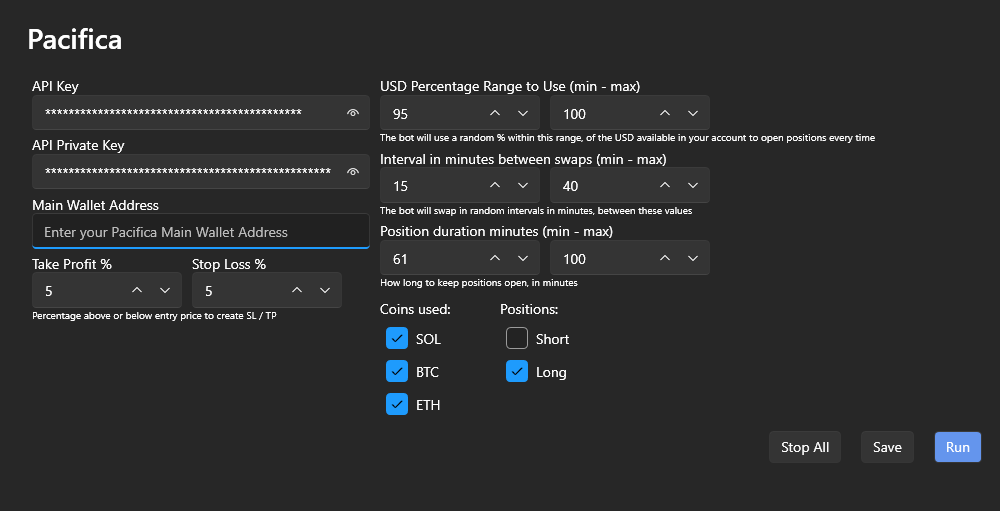1000x511 pixels.
Task: Increase minimum swap interval with up arrow
Action: pos(495,186)
